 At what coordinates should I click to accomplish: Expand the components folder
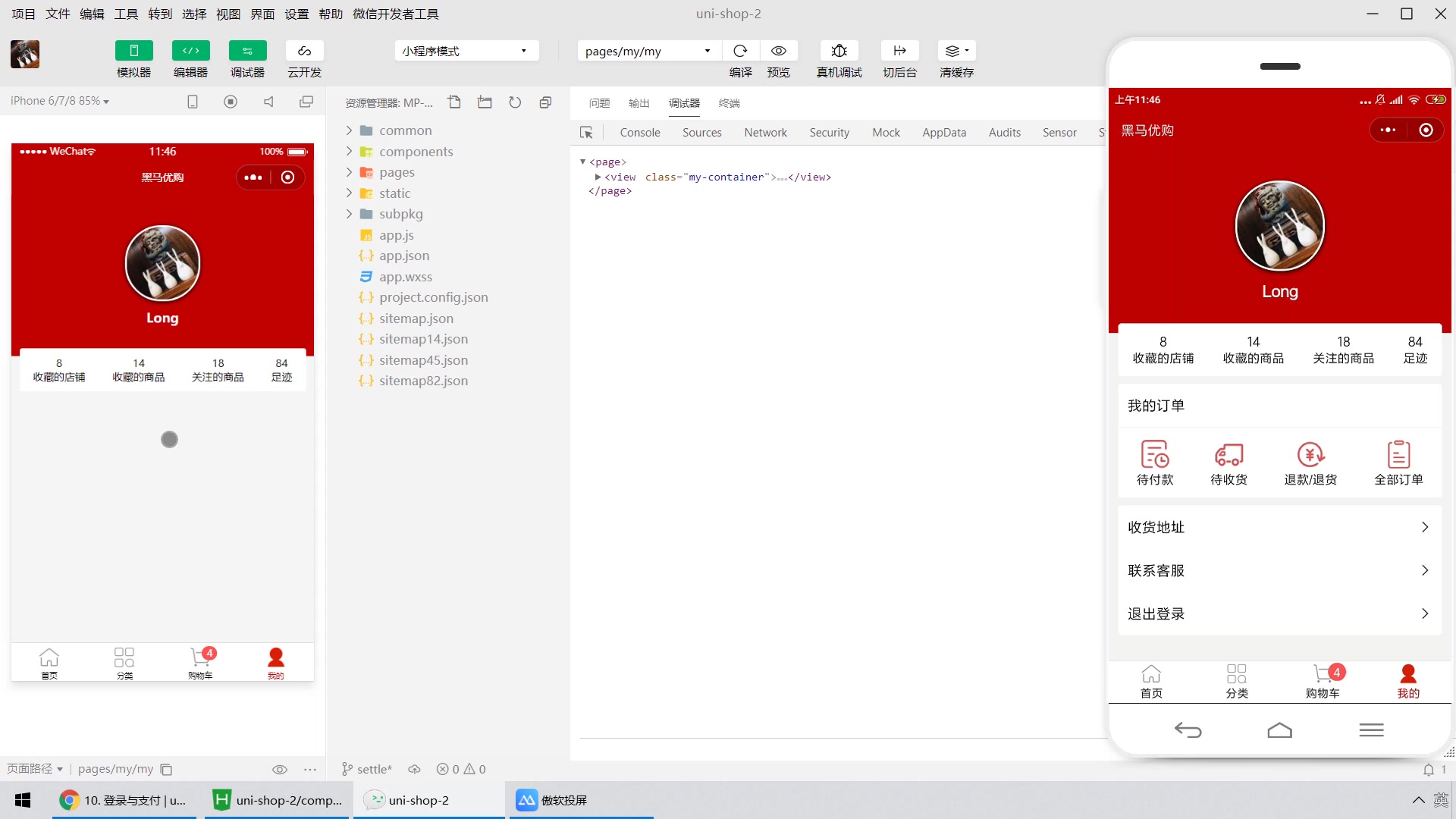point(349,152)
